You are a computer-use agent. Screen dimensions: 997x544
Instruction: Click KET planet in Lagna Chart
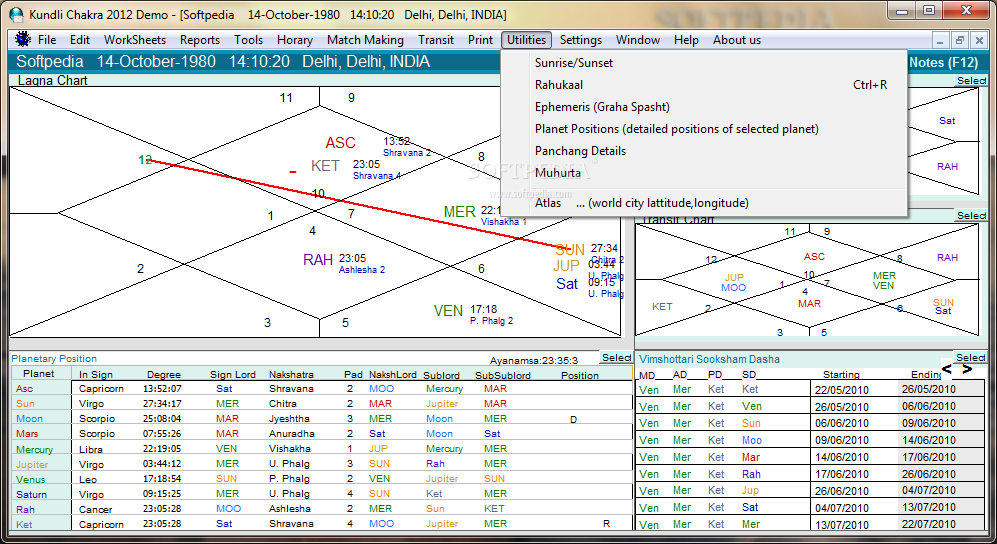click(325, 166)
